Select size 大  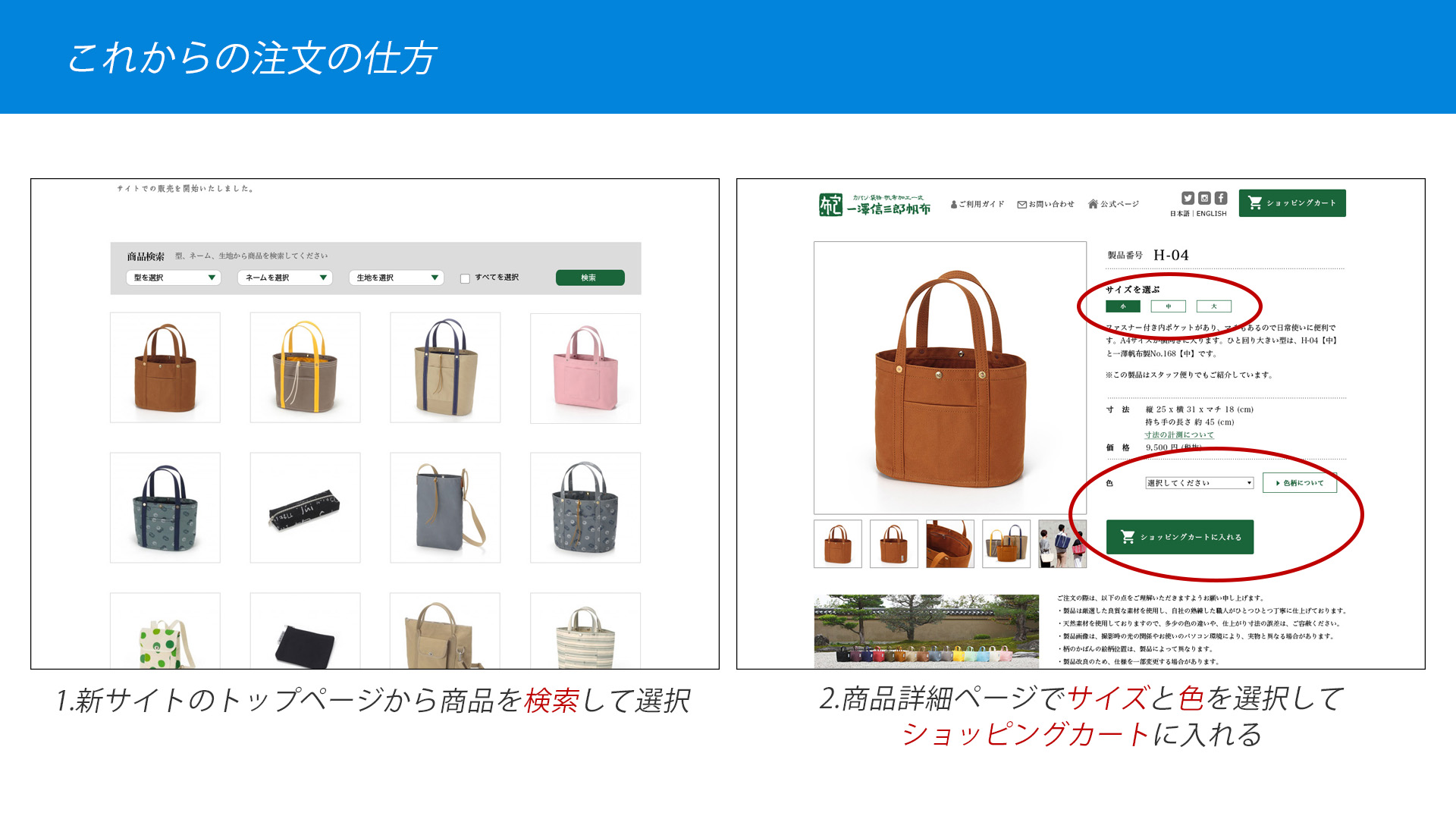(1214, 306)
